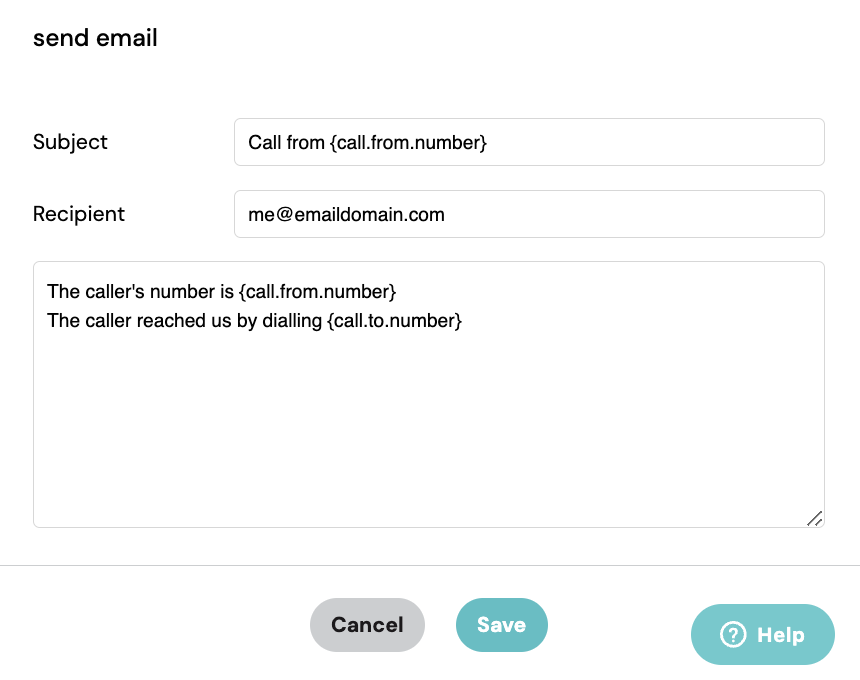Cancel the send email dialog
860x680 pixels.
coord(367,625)
